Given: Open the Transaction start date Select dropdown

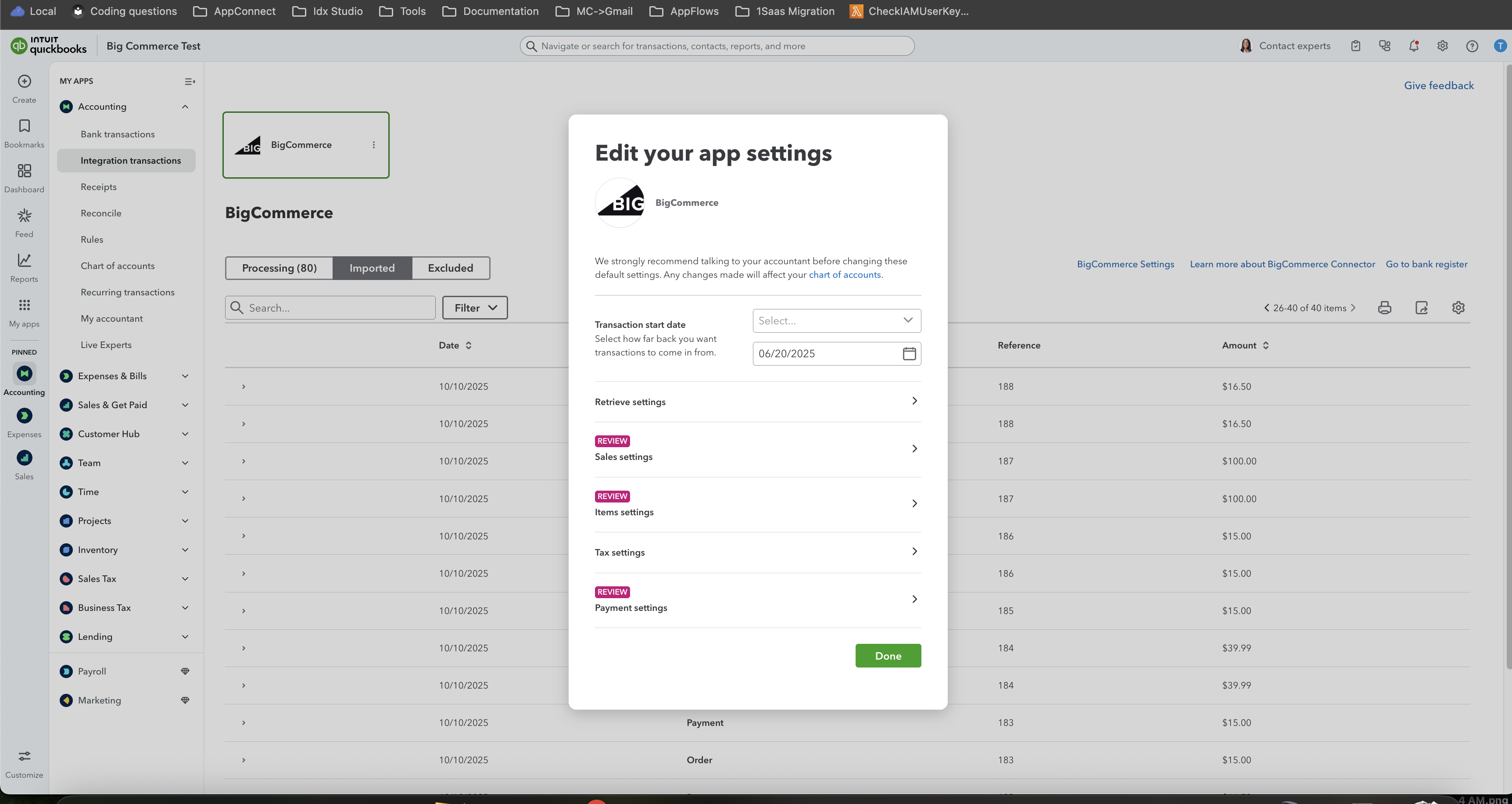Looking at the screenshot, I should pyautogui.click(x=836, y=321).
